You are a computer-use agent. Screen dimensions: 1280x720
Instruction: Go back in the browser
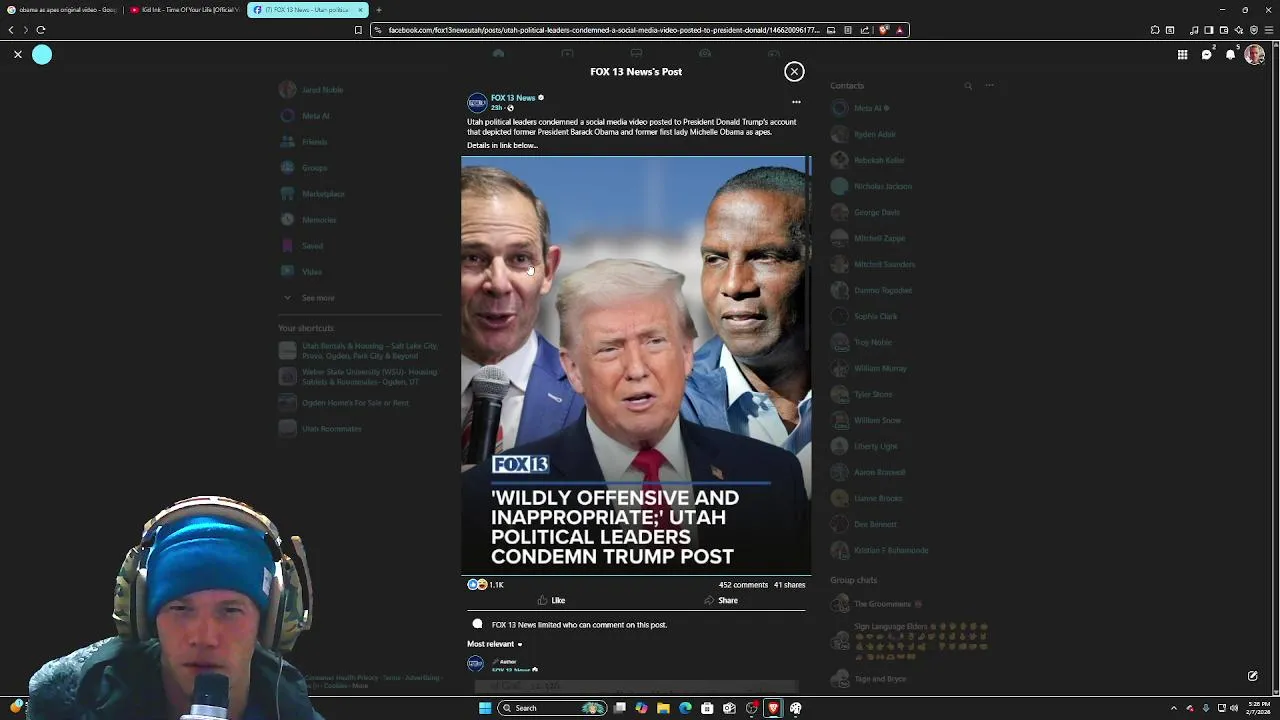(x=11, y=30)
